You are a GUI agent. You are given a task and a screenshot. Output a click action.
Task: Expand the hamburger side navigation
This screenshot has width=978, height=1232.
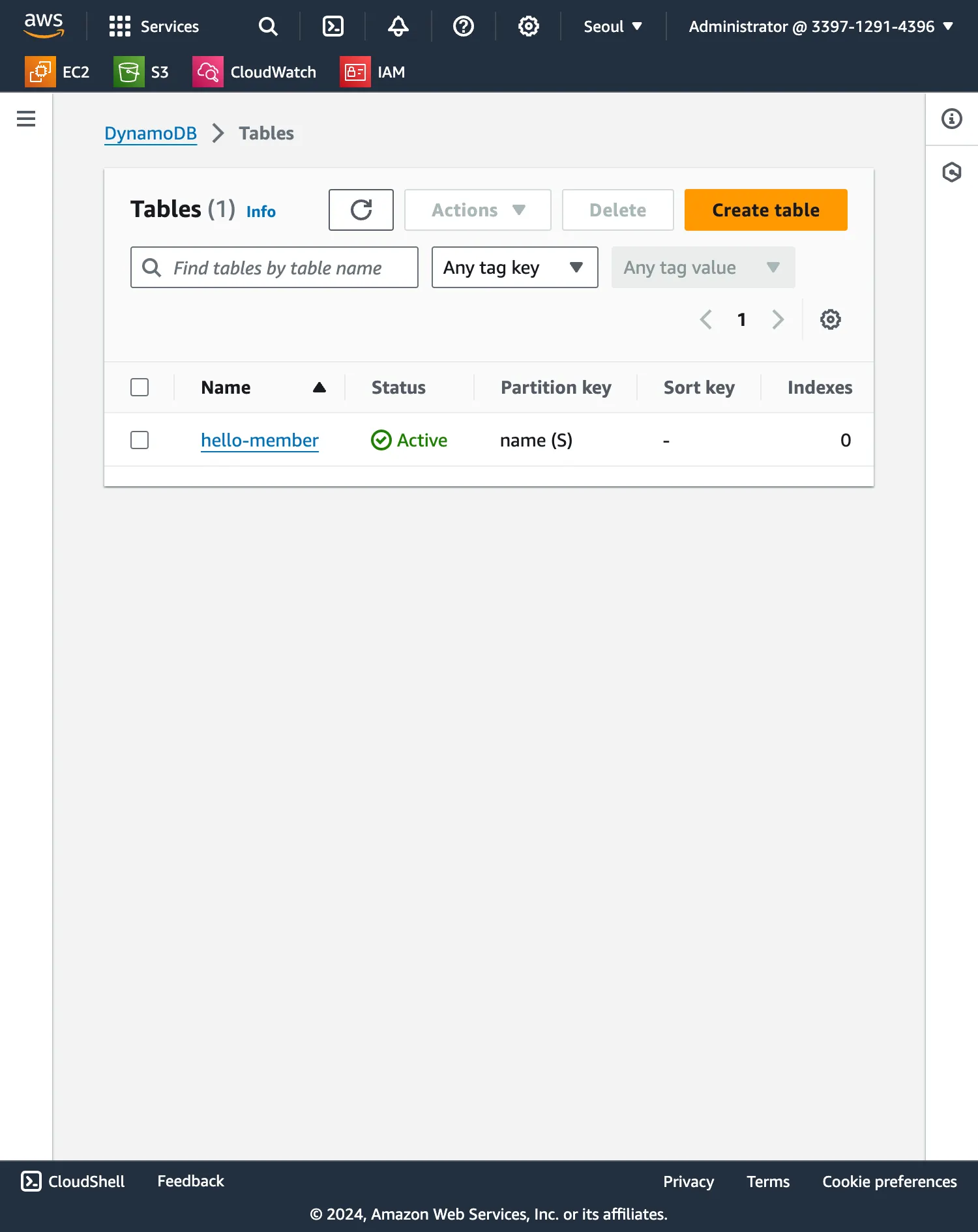click(x=26, y=119)
